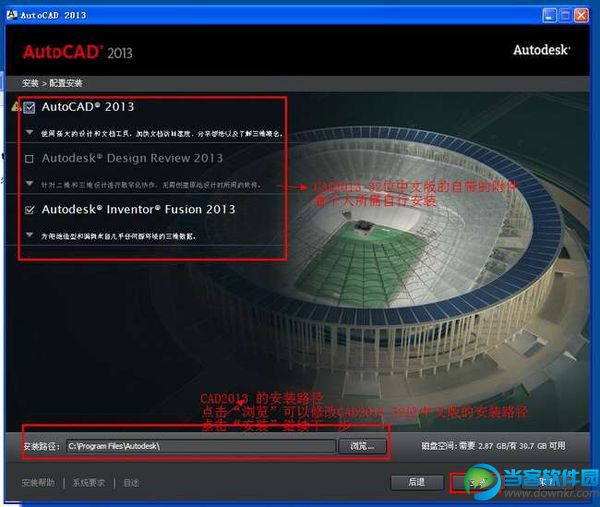Click the 后退 back button
This screenshot has height=507, width=600.
pos(417,482)
